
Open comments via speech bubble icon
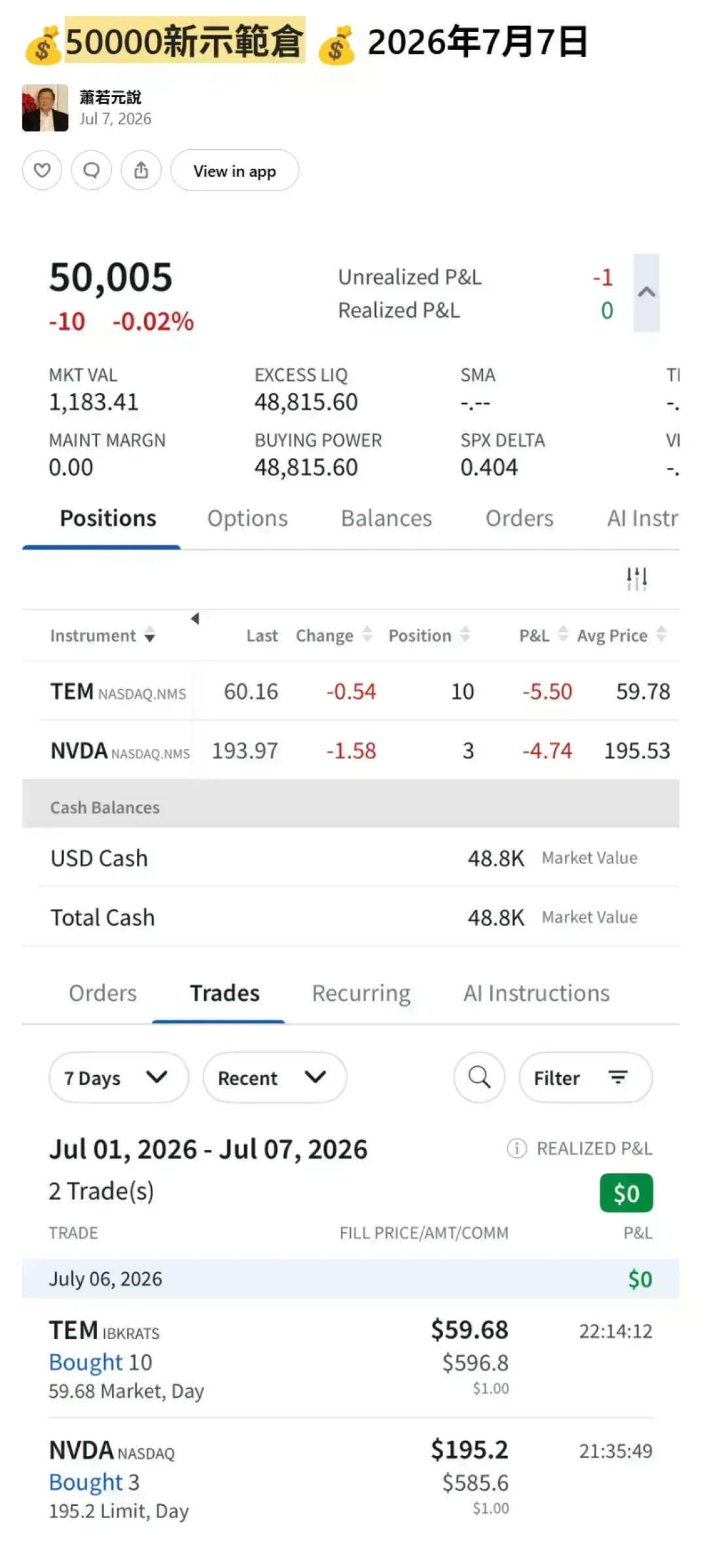pos(92,170)
